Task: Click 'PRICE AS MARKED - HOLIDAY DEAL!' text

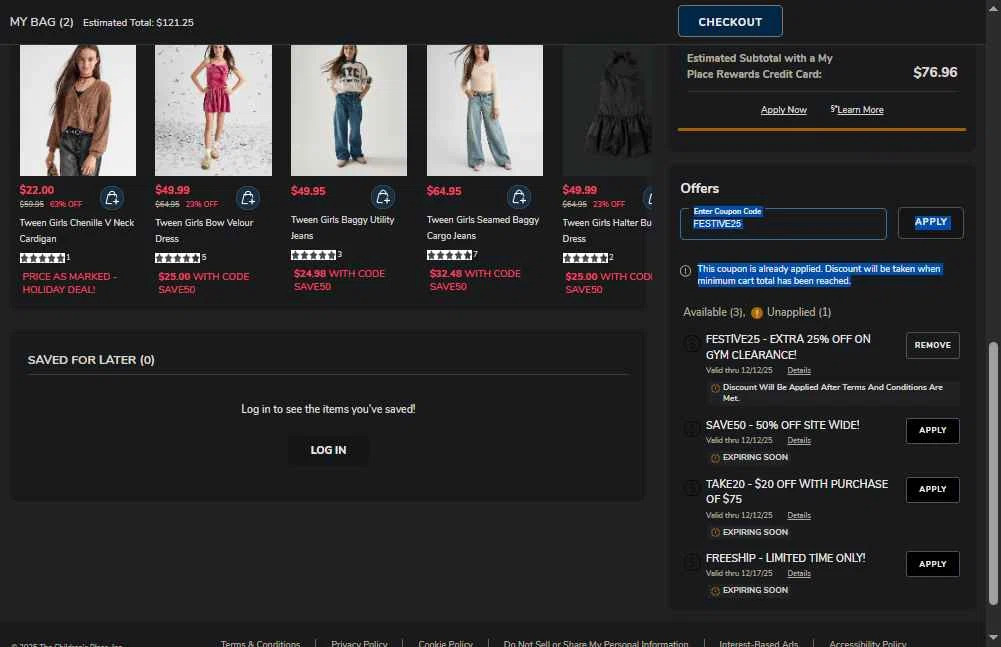Action: [70, 283]
